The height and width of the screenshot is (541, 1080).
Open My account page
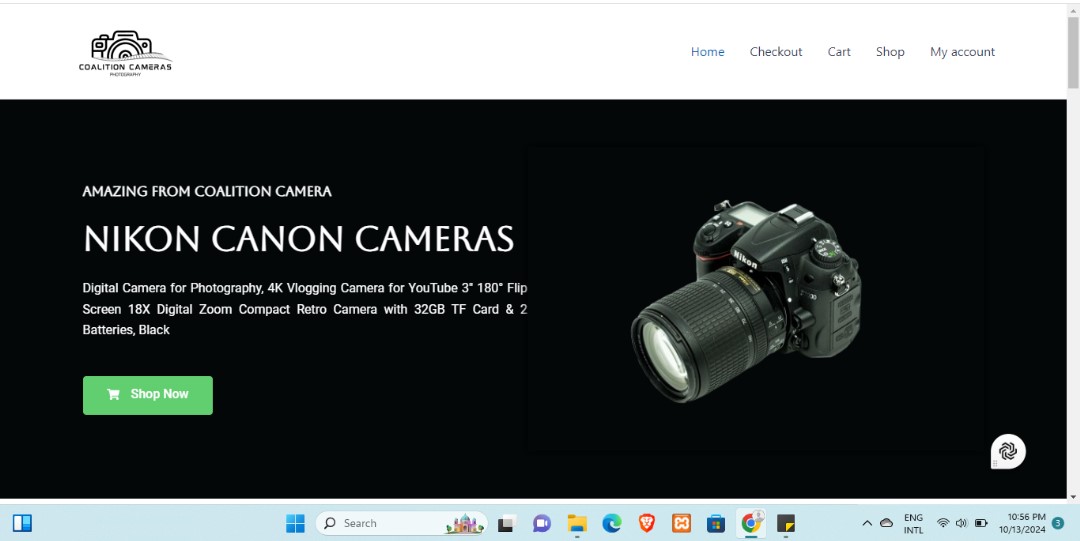tap(962, 52)
